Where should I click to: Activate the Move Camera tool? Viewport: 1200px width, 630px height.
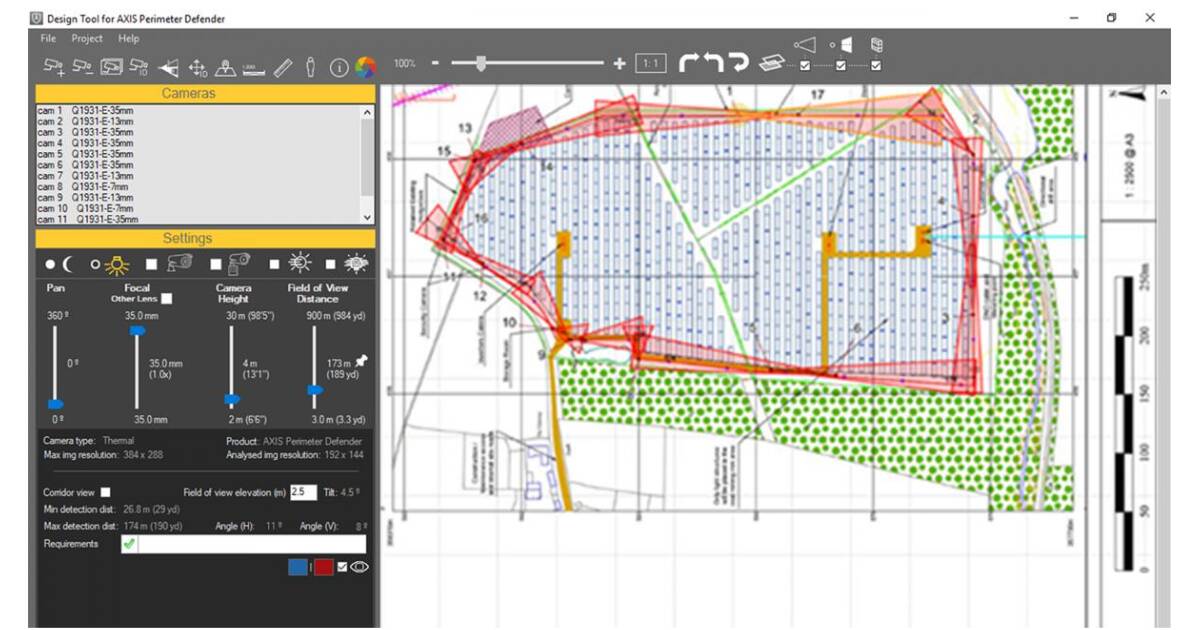(198, 65)
